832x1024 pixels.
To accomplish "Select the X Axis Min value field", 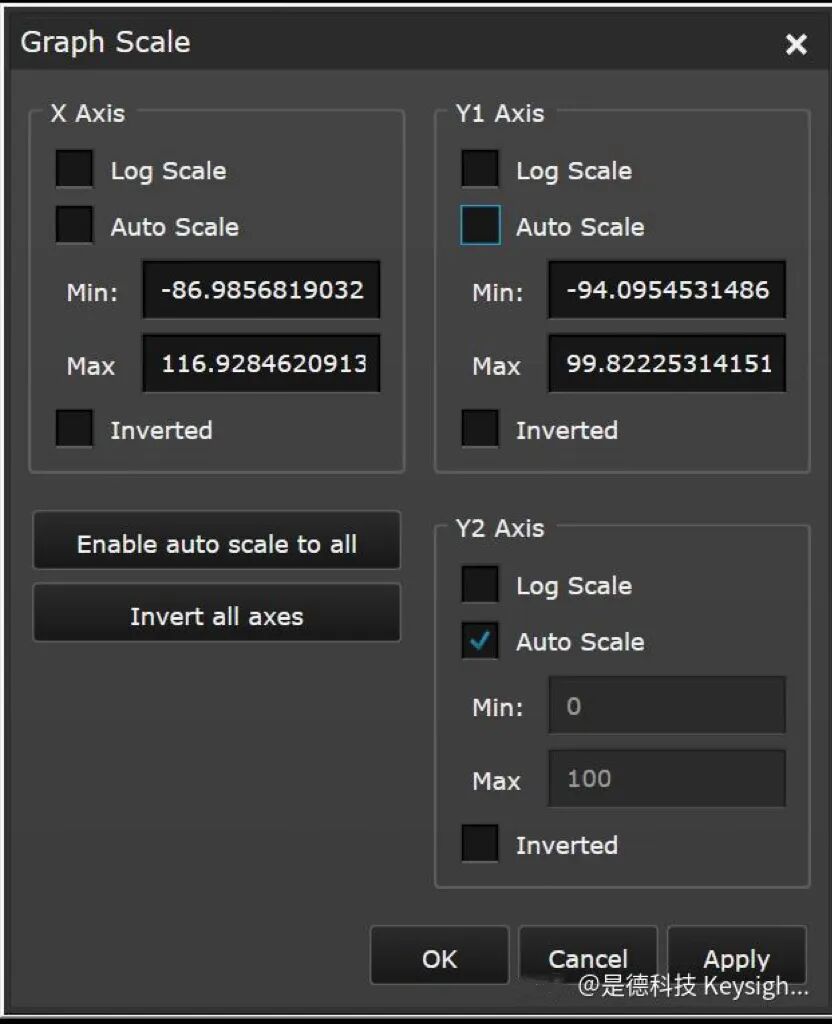I will [261, 290].
